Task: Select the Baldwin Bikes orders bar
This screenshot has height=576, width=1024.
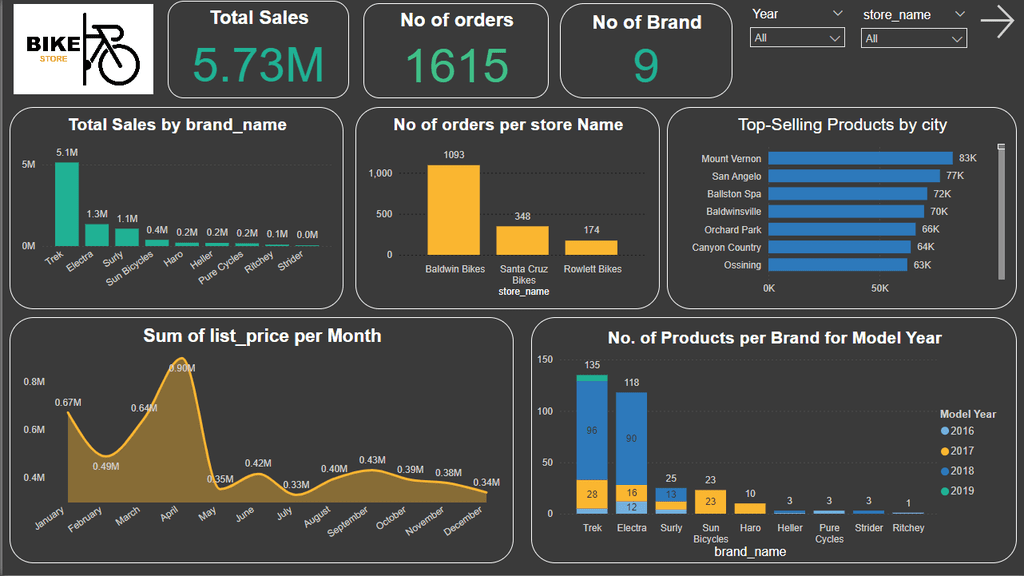Action: click(454, 210)
